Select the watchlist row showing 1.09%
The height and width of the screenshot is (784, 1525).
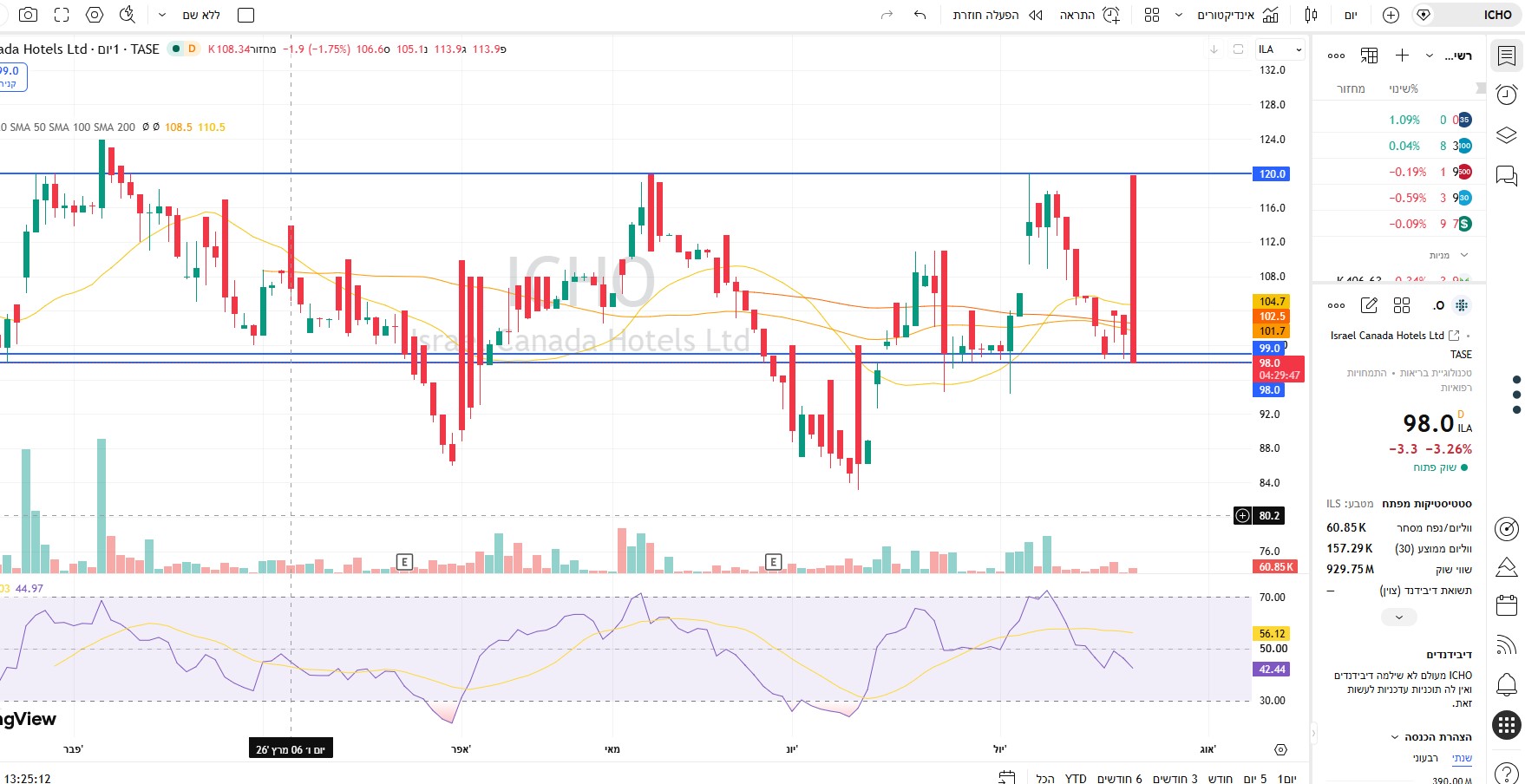[1399, 120]
